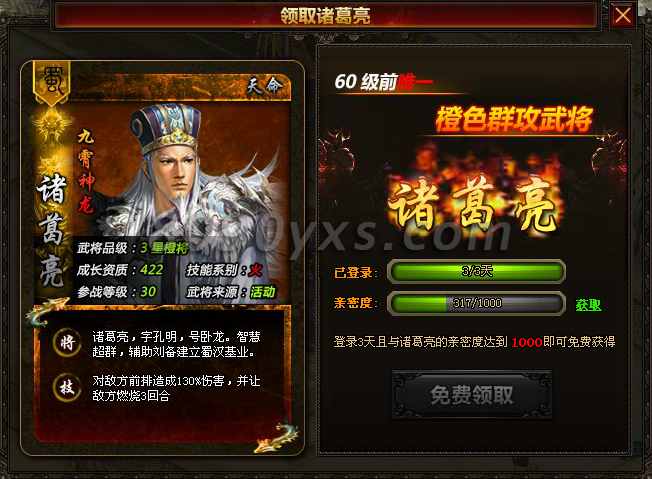The height and width of the screenshot is (479, 652).
Task: Click the gold dragon ornament above name
Action: tap(51, 125)
